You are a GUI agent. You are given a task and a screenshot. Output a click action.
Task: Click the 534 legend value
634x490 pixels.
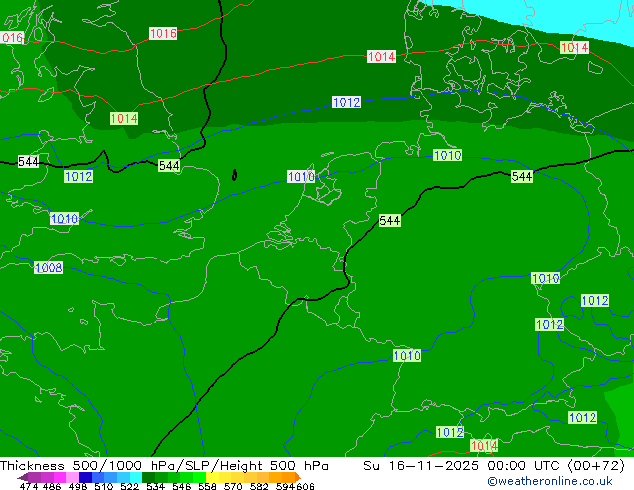pyautogui.click(x=155, y=486)
